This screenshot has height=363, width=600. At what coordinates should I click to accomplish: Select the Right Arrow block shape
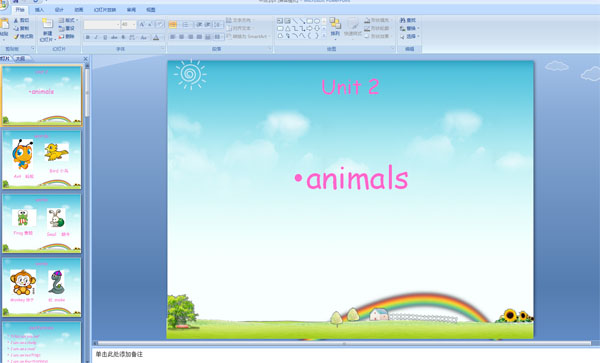[310, 28]
